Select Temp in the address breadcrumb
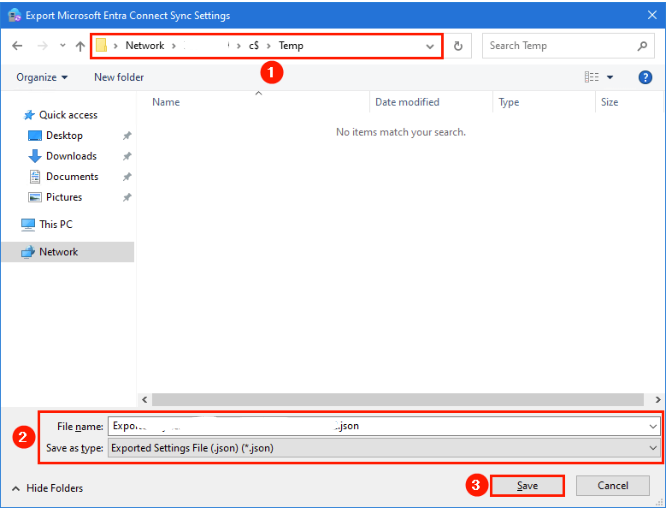The image size is (666, 509). 291,45
